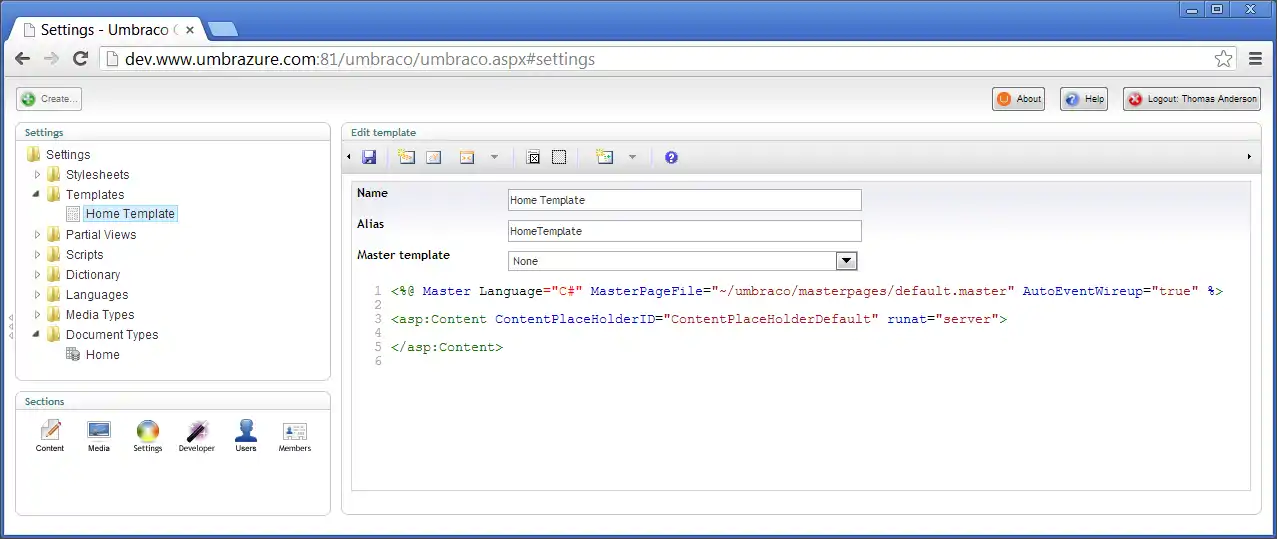Image resolution: width=1277 pixels, height=539 pixels.
Task: Select Home document type in tree
Action: [x=102, y=355]
